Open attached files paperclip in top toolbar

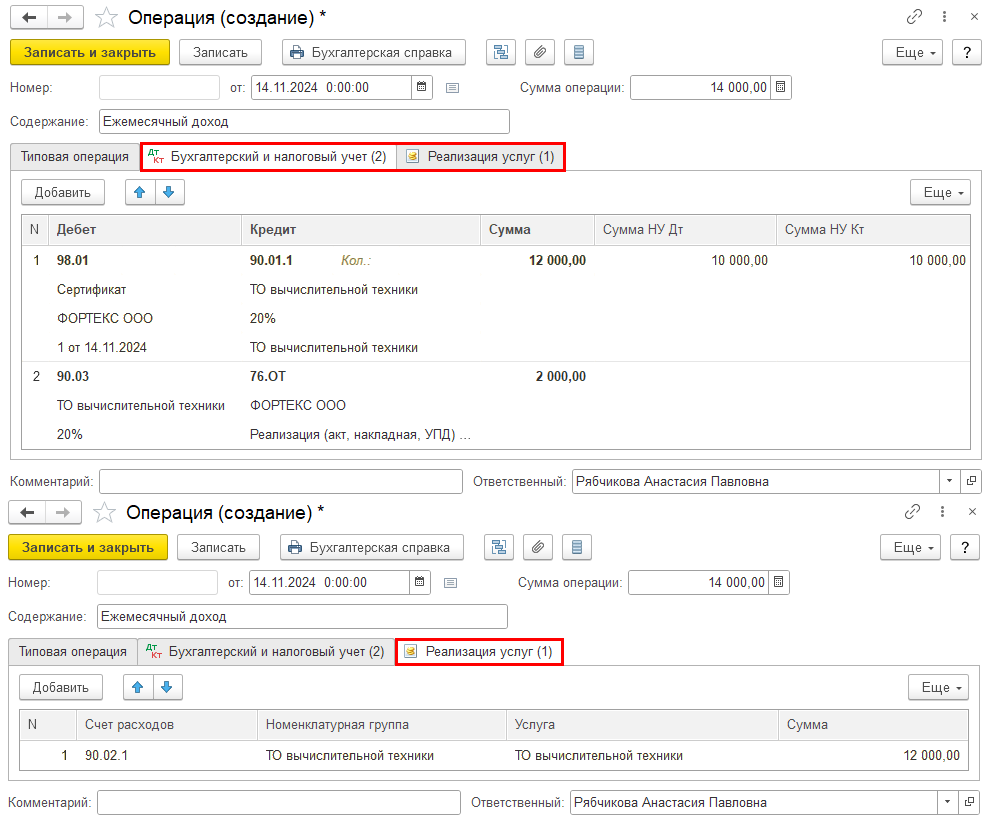(x=540, y=53)
